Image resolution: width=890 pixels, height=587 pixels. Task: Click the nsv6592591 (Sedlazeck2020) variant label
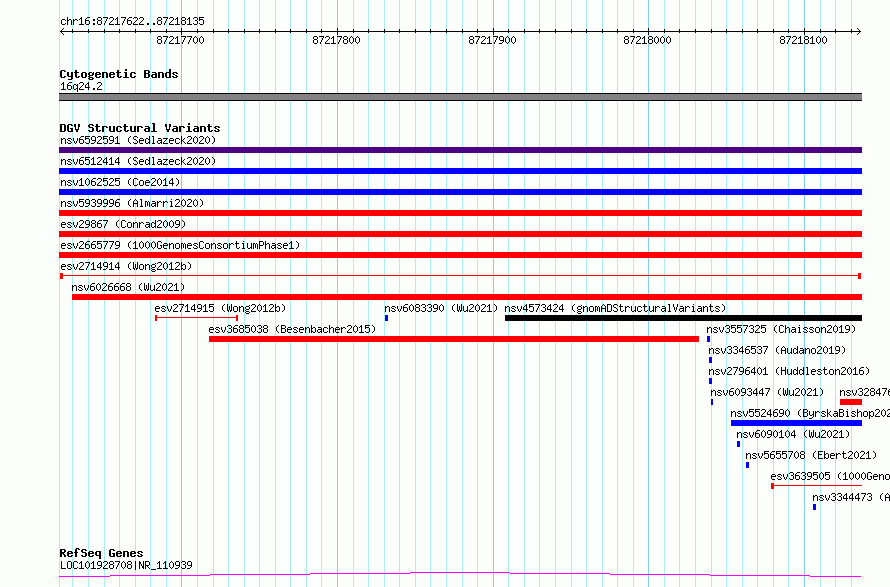138,140
